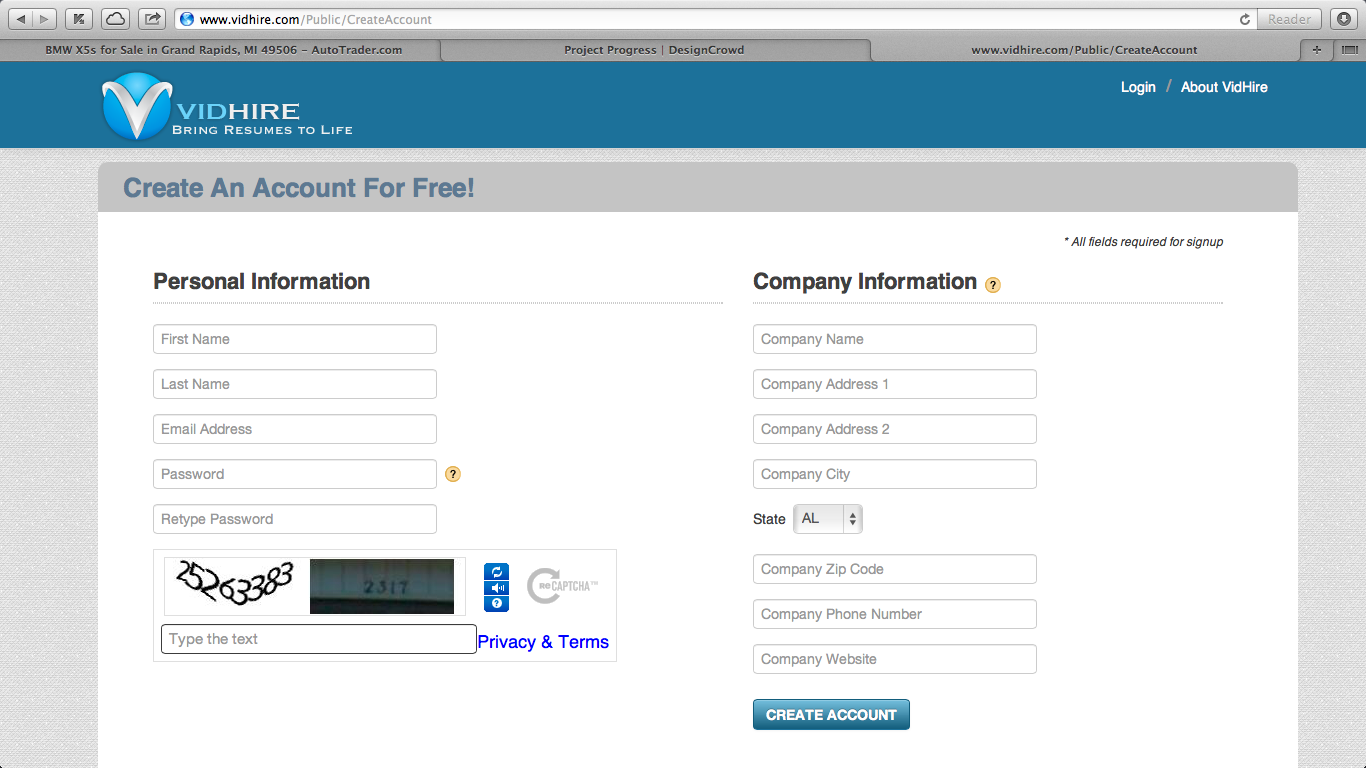Click the help icon beside Password field
The image size is (1366, 768).
(453, 474)
